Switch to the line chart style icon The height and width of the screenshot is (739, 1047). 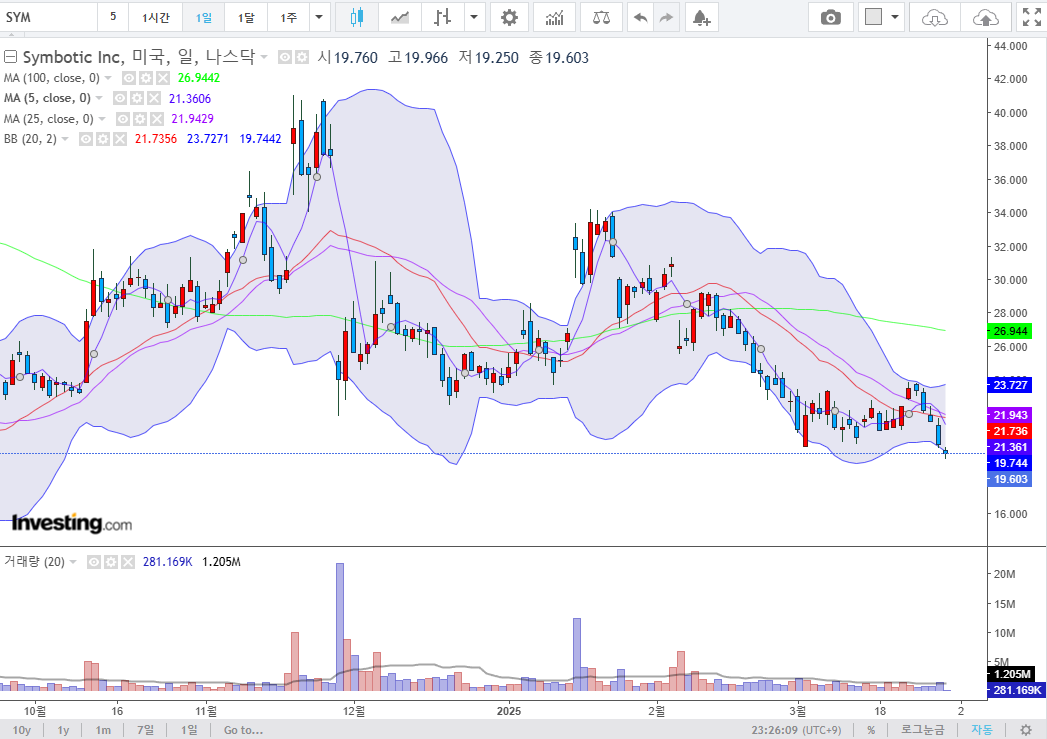point(399,17)
